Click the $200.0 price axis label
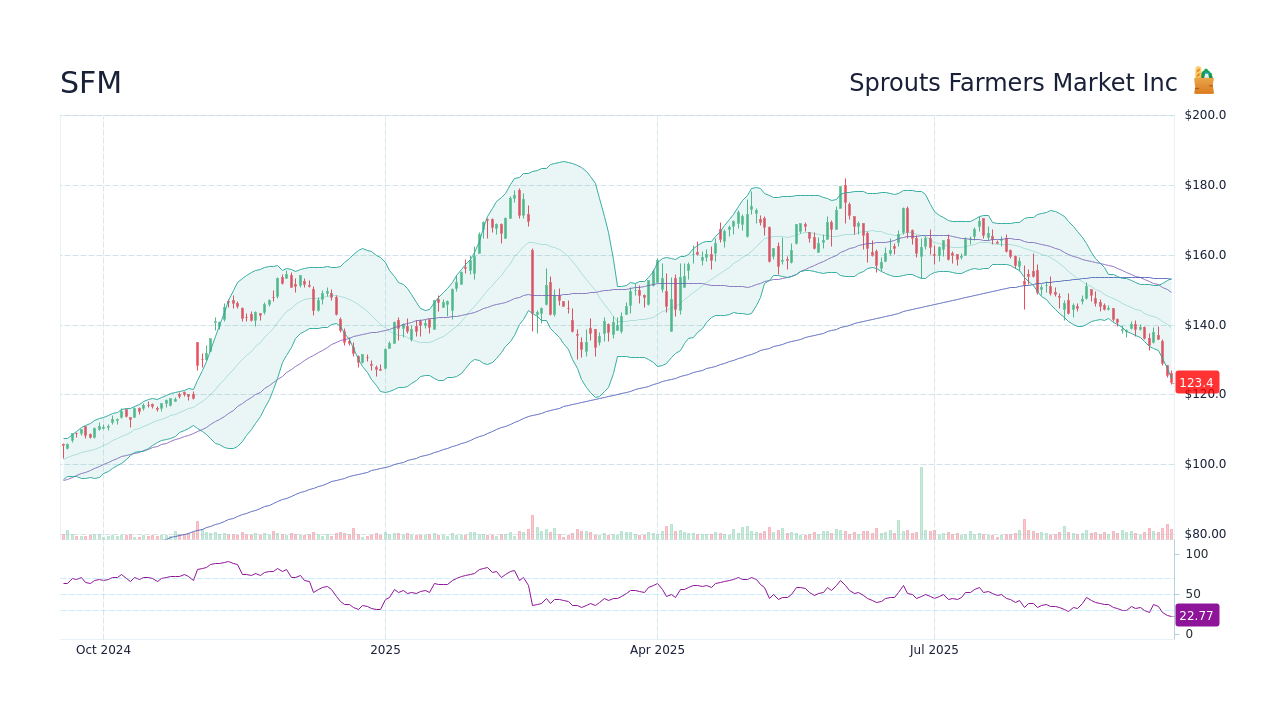1280x720 pixels. pyautogui.click(x=1205, y=115)
